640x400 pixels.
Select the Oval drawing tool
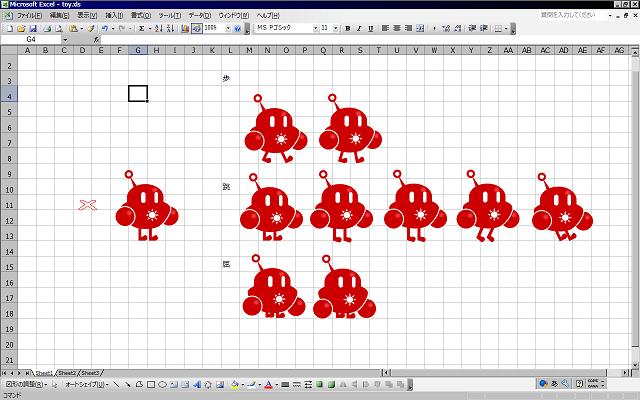pos(162,384)
